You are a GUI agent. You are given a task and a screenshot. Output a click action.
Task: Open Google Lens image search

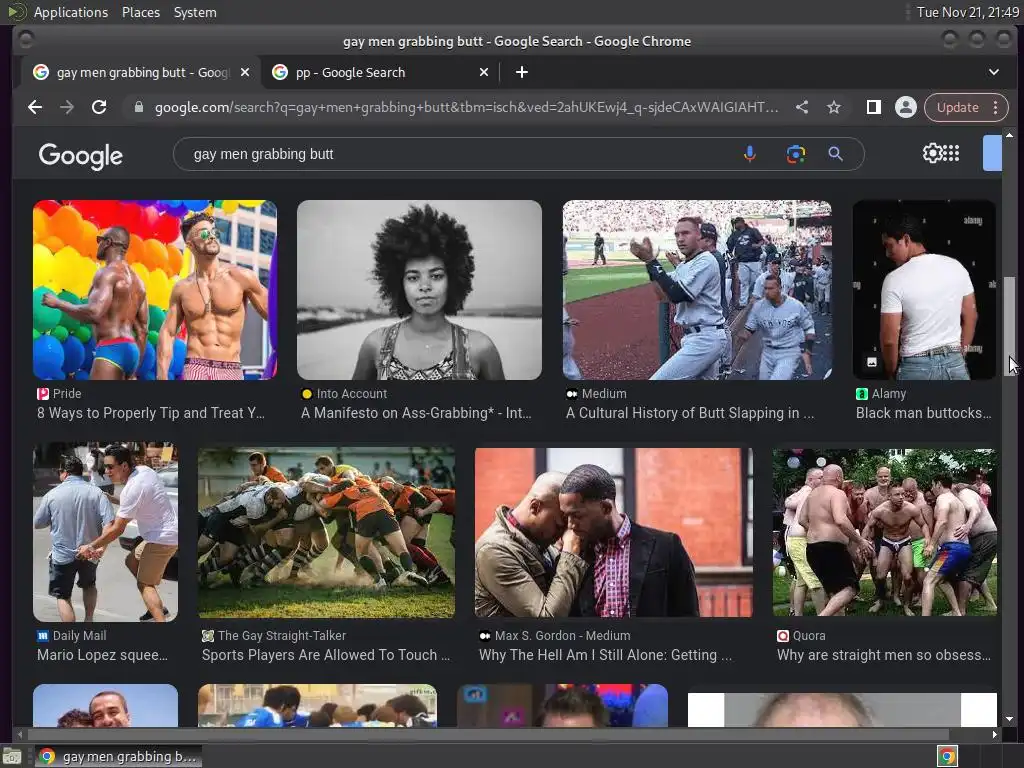[x=795, y=154]
